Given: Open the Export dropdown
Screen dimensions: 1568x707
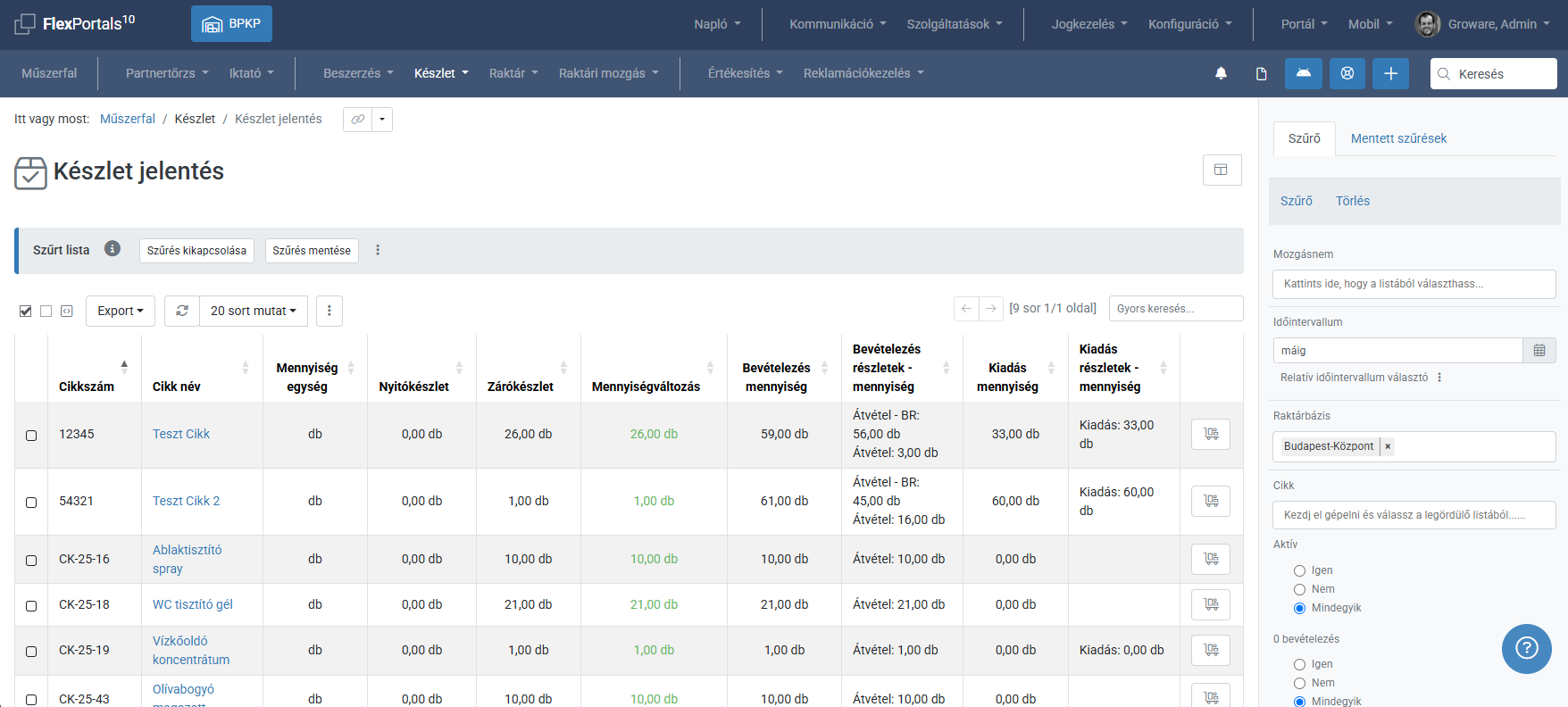Looking at the screenshot, I should (x=121, y=311).
